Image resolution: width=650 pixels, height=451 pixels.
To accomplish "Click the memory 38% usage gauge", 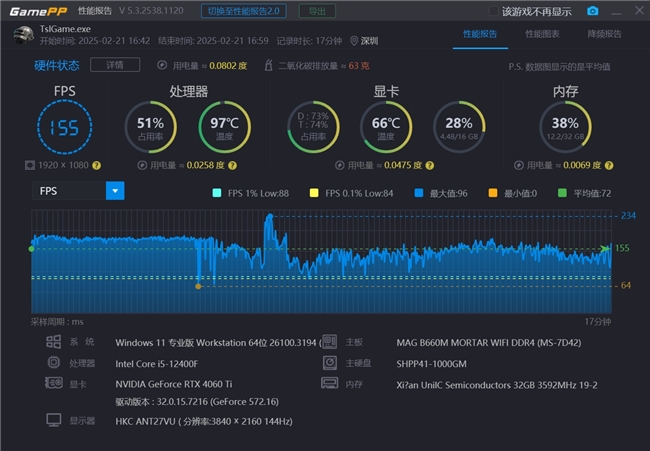I will [x=565, y=127].
